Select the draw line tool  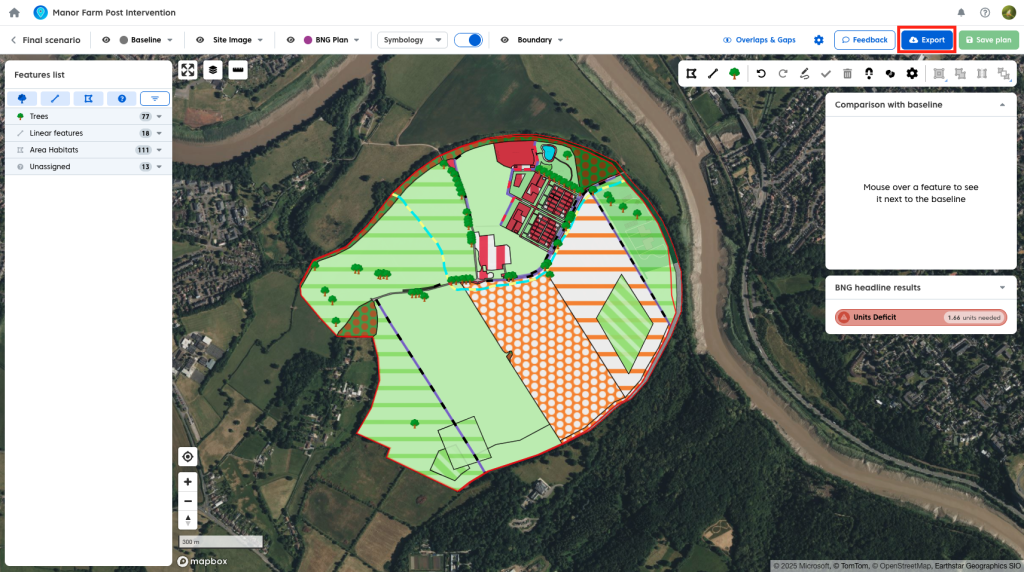pos(713,73)
